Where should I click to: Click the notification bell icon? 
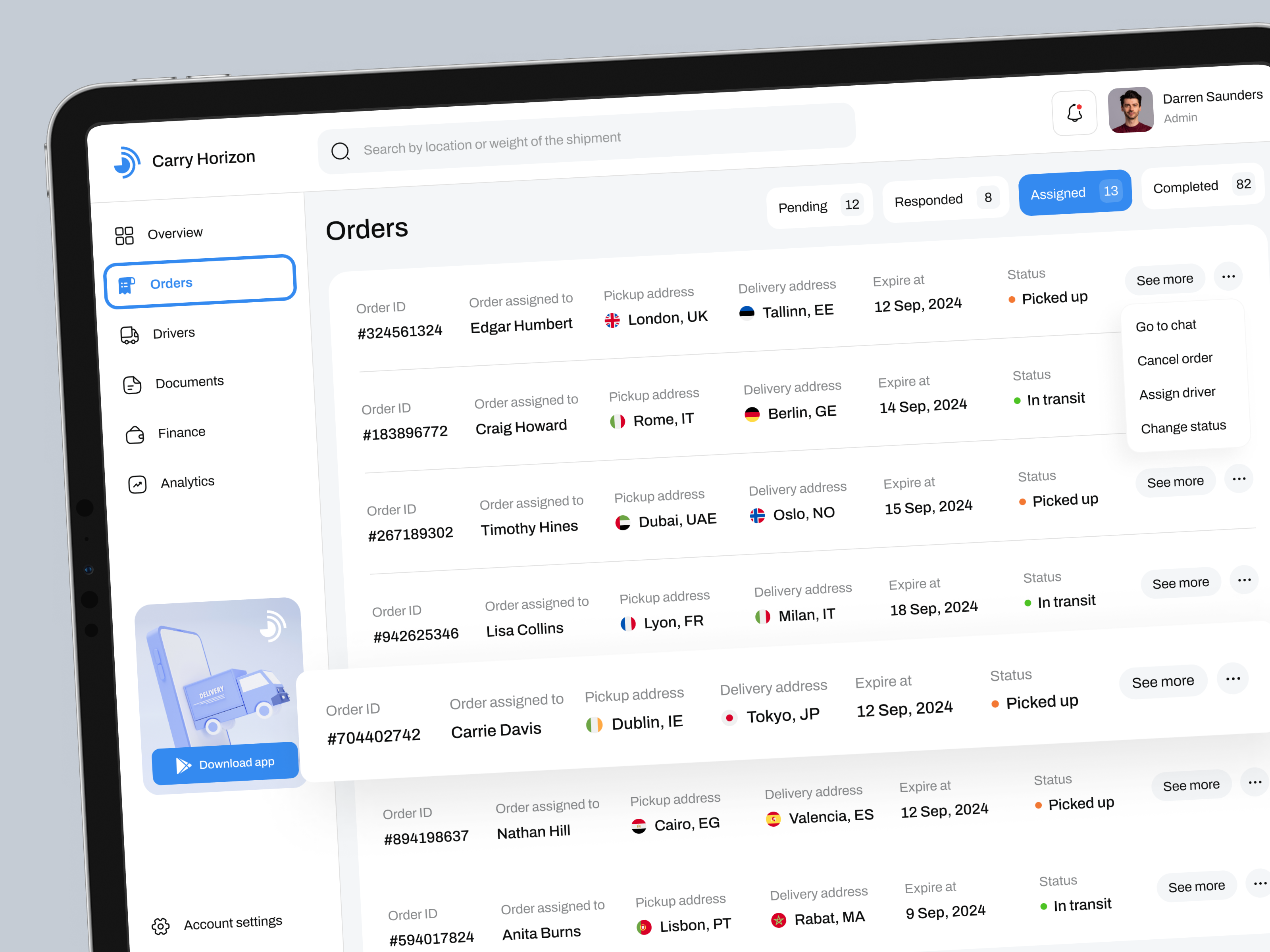click(1074, 113)
